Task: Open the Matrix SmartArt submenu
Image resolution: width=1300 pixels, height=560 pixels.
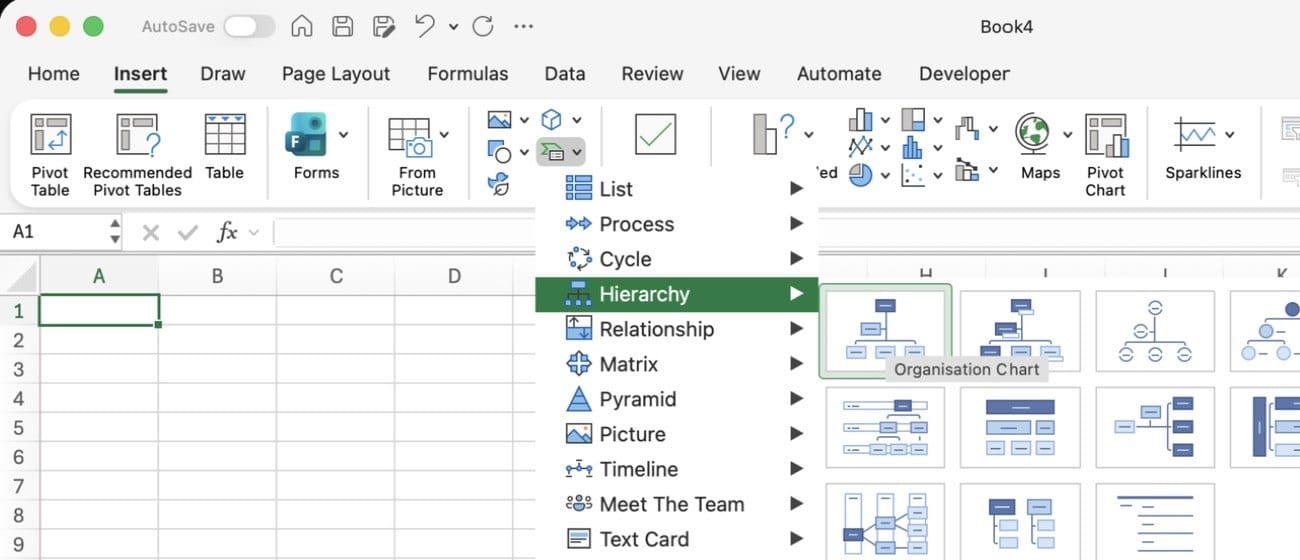Action: pos(677,364)
